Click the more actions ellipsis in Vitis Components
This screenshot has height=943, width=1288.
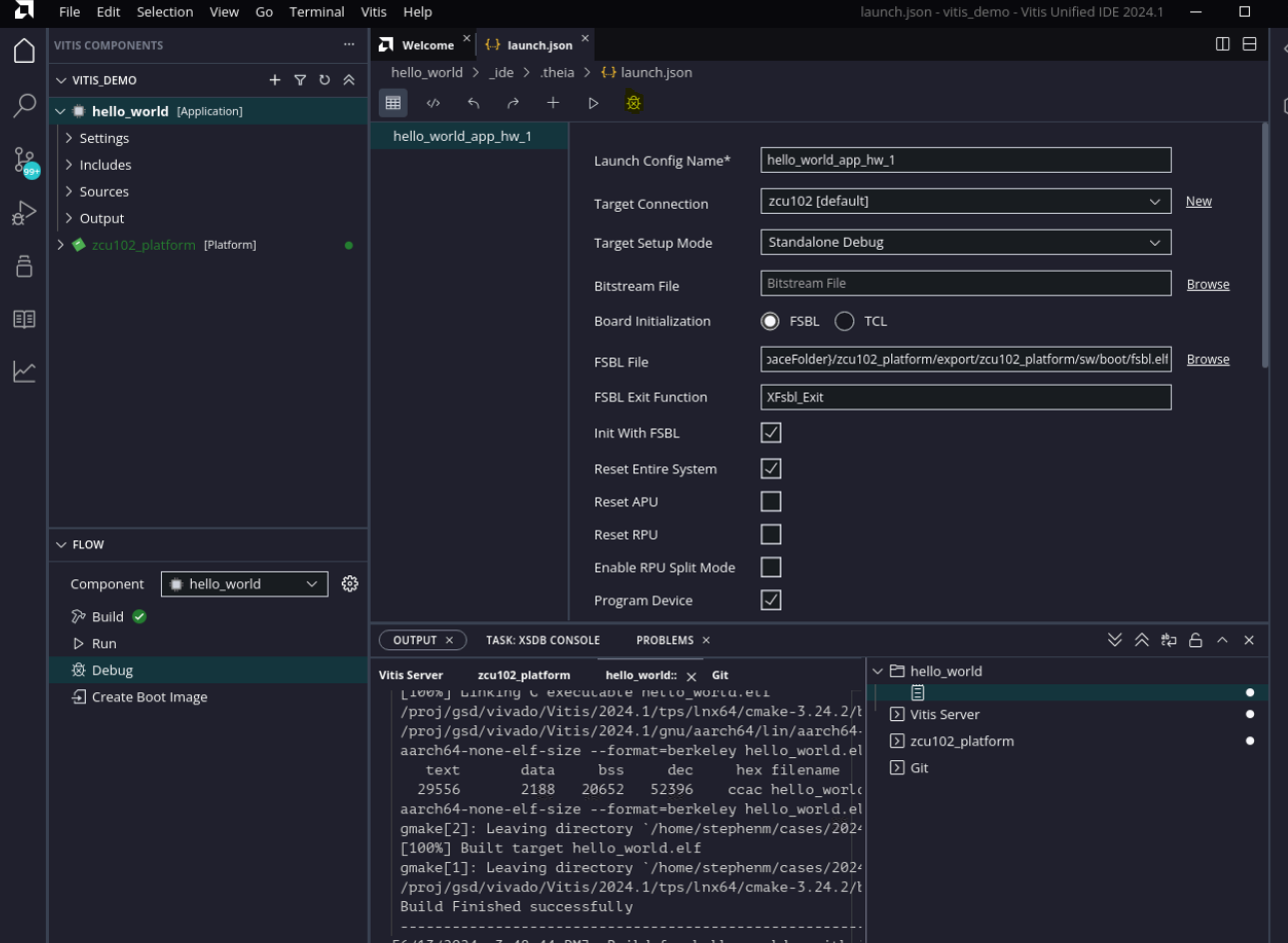349,45
